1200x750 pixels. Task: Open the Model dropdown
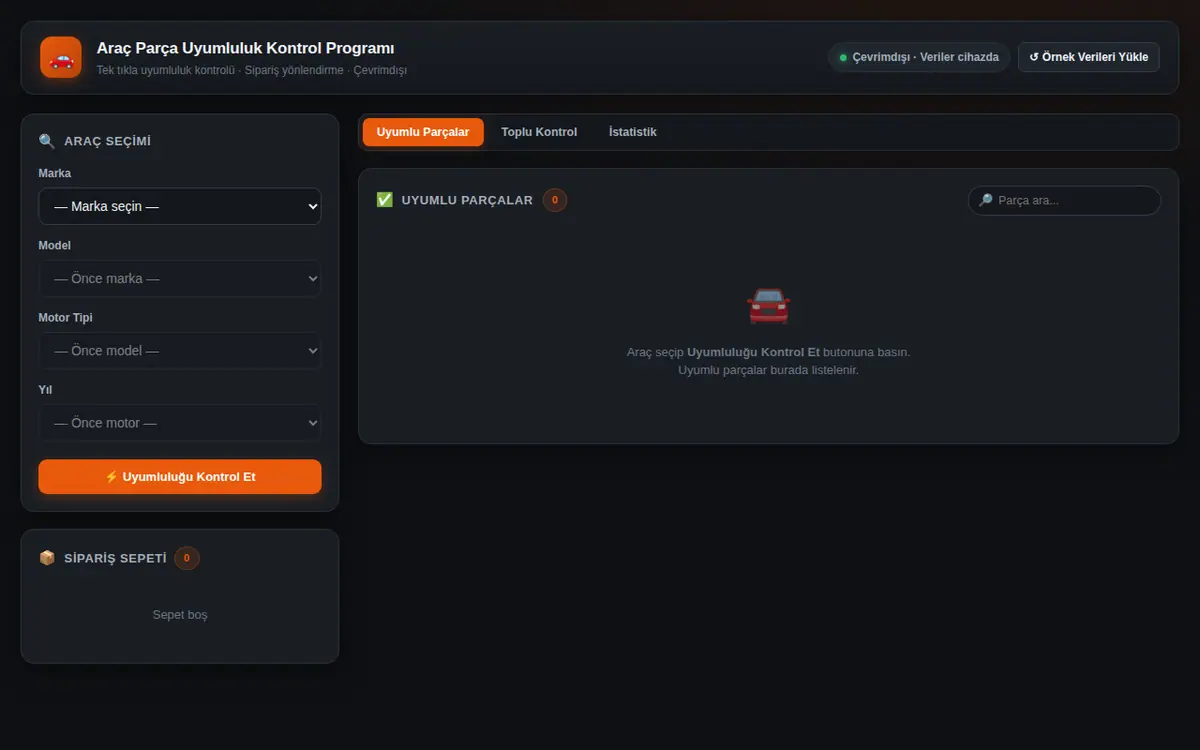tap(180, 279)
